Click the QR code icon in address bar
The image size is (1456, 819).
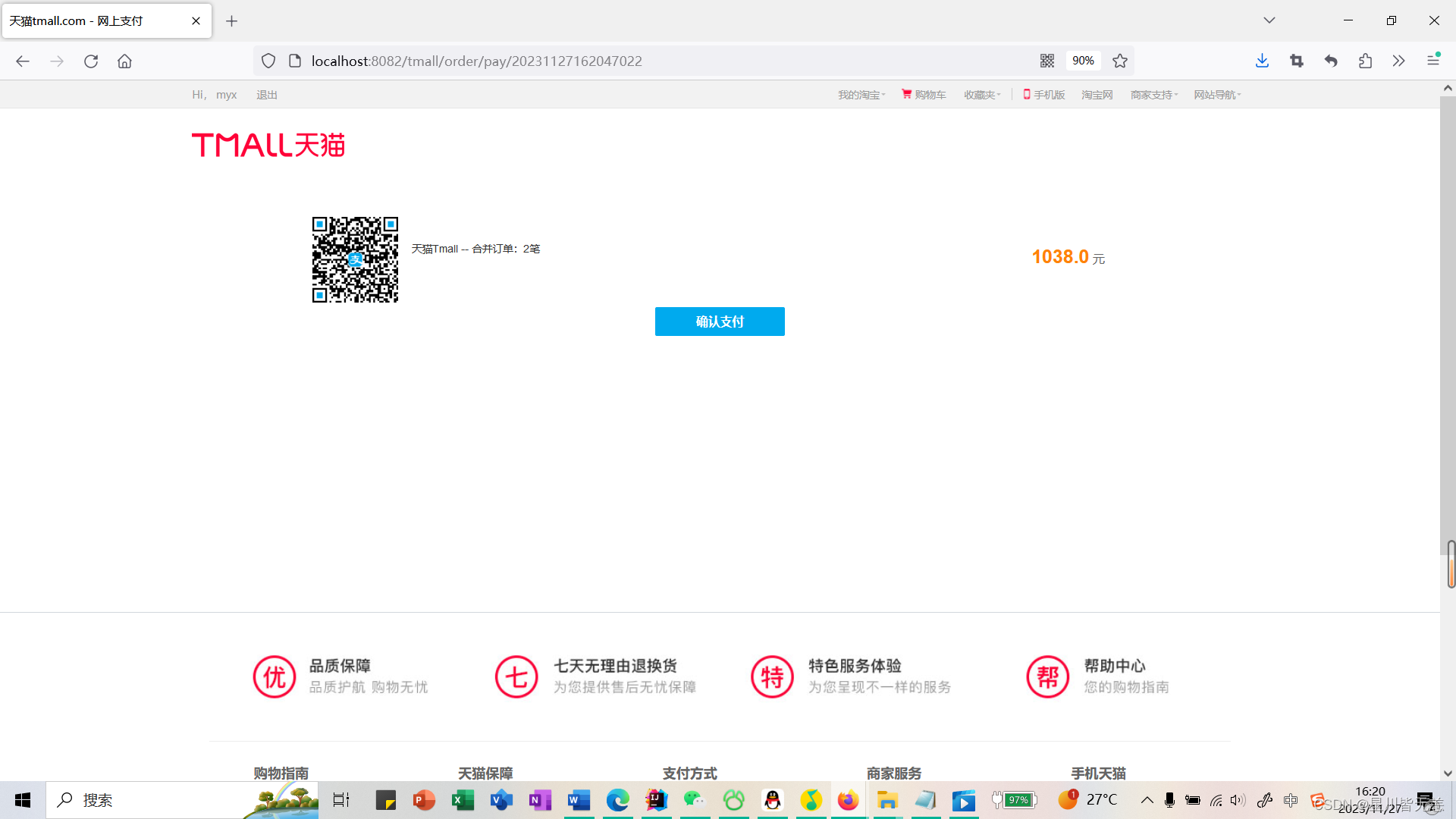tap(1047, 61)
